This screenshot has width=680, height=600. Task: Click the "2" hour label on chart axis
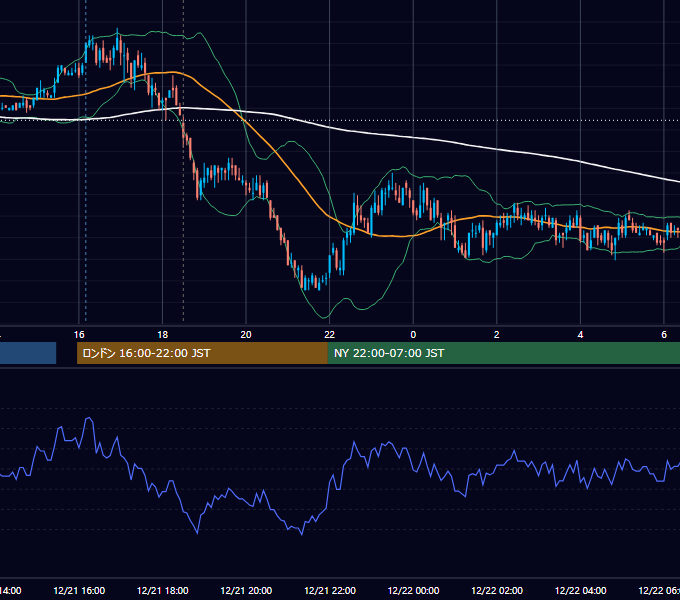497,335
